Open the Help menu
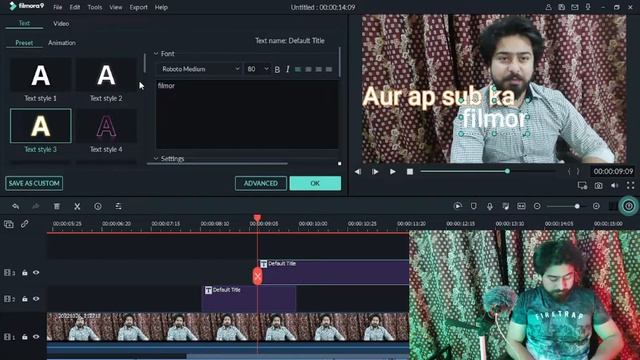 161,7
